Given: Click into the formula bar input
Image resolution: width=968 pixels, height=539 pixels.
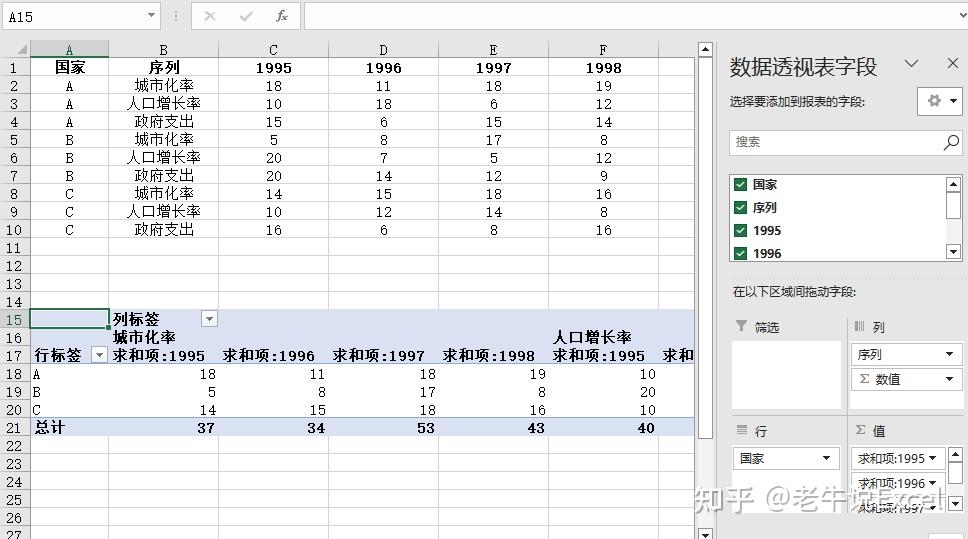Looking at the screenshot, I should click(633, 16).
